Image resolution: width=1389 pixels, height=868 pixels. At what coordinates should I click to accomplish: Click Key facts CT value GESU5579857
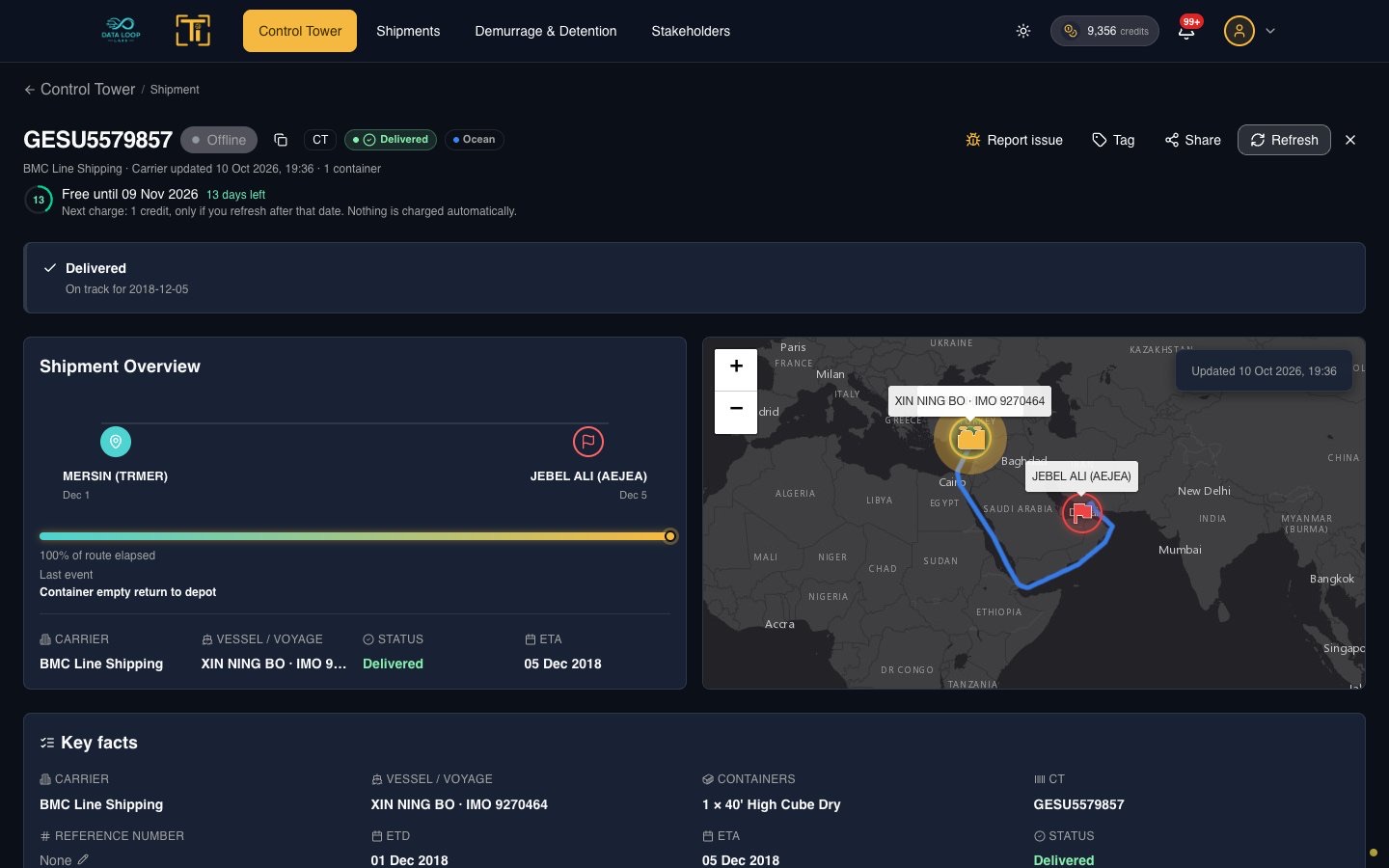pyautogui.click(x=1078, y=804)
